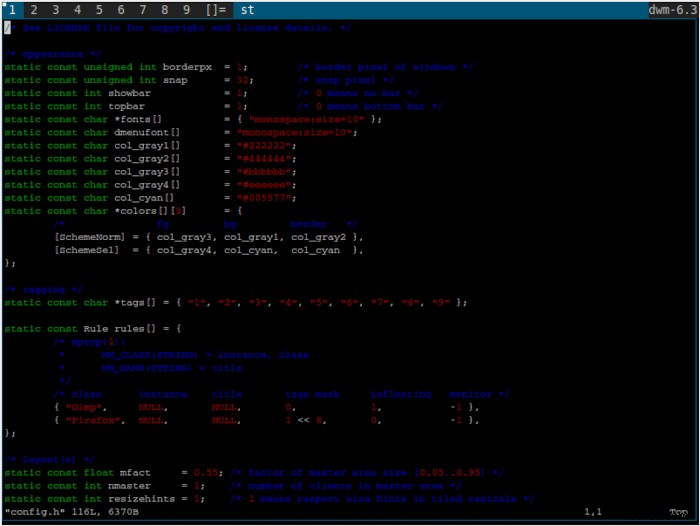Click the [SchemeNorm] array index
700x526 pixels.
(x=89, y=237)
